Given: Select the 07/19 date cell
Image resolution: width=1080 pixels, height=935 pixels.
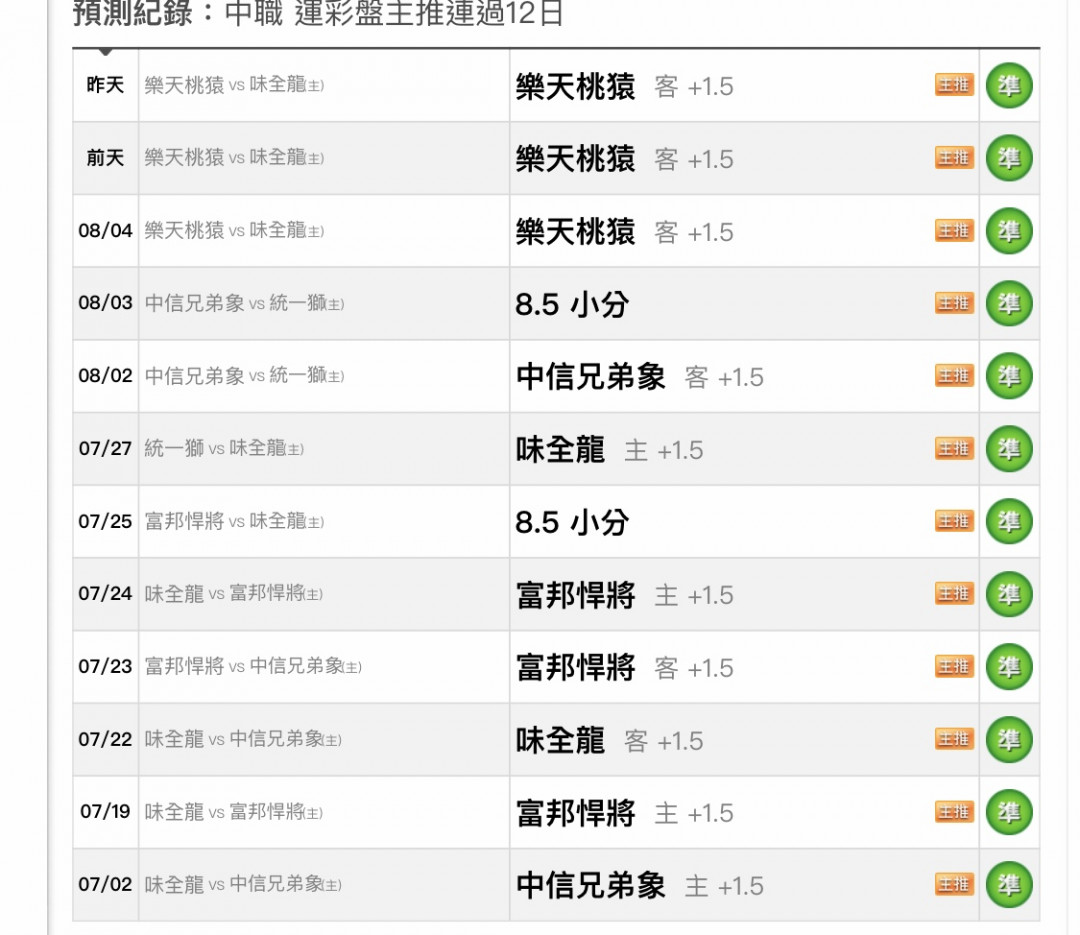Looking at the screenshot, I should (105, 812).
